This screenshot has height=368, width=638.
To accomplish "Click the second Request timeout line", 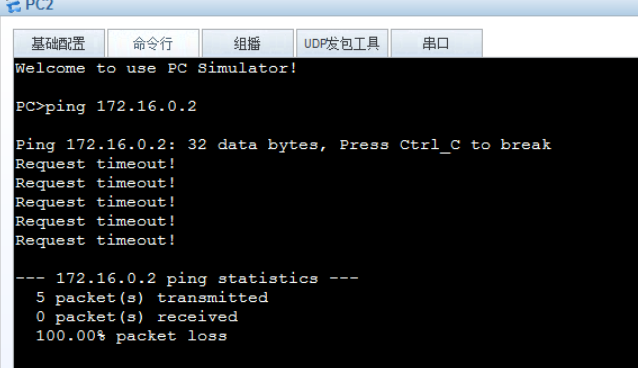I will pyautogui.click(x=95, y=183).
